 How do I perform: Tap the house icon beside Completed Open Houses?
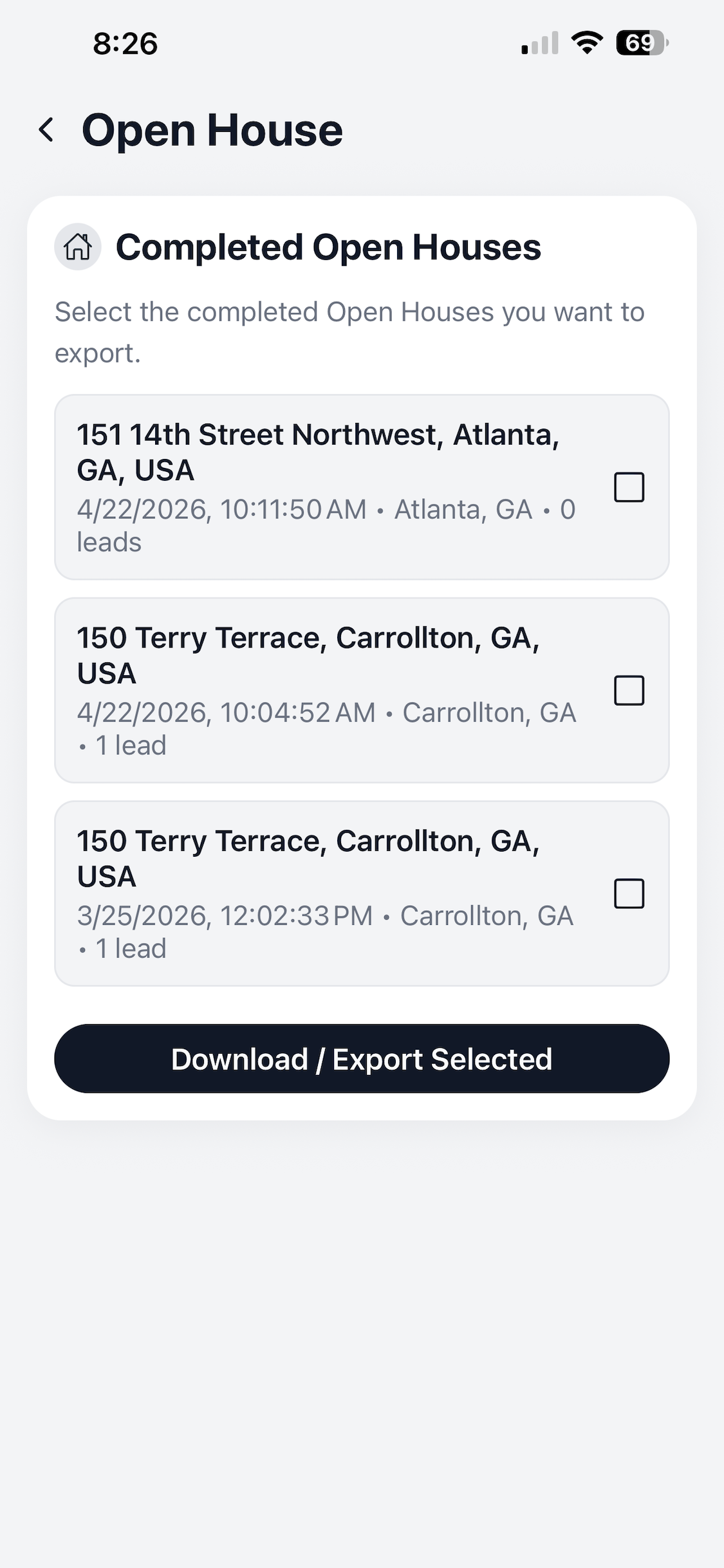(78, 247)
